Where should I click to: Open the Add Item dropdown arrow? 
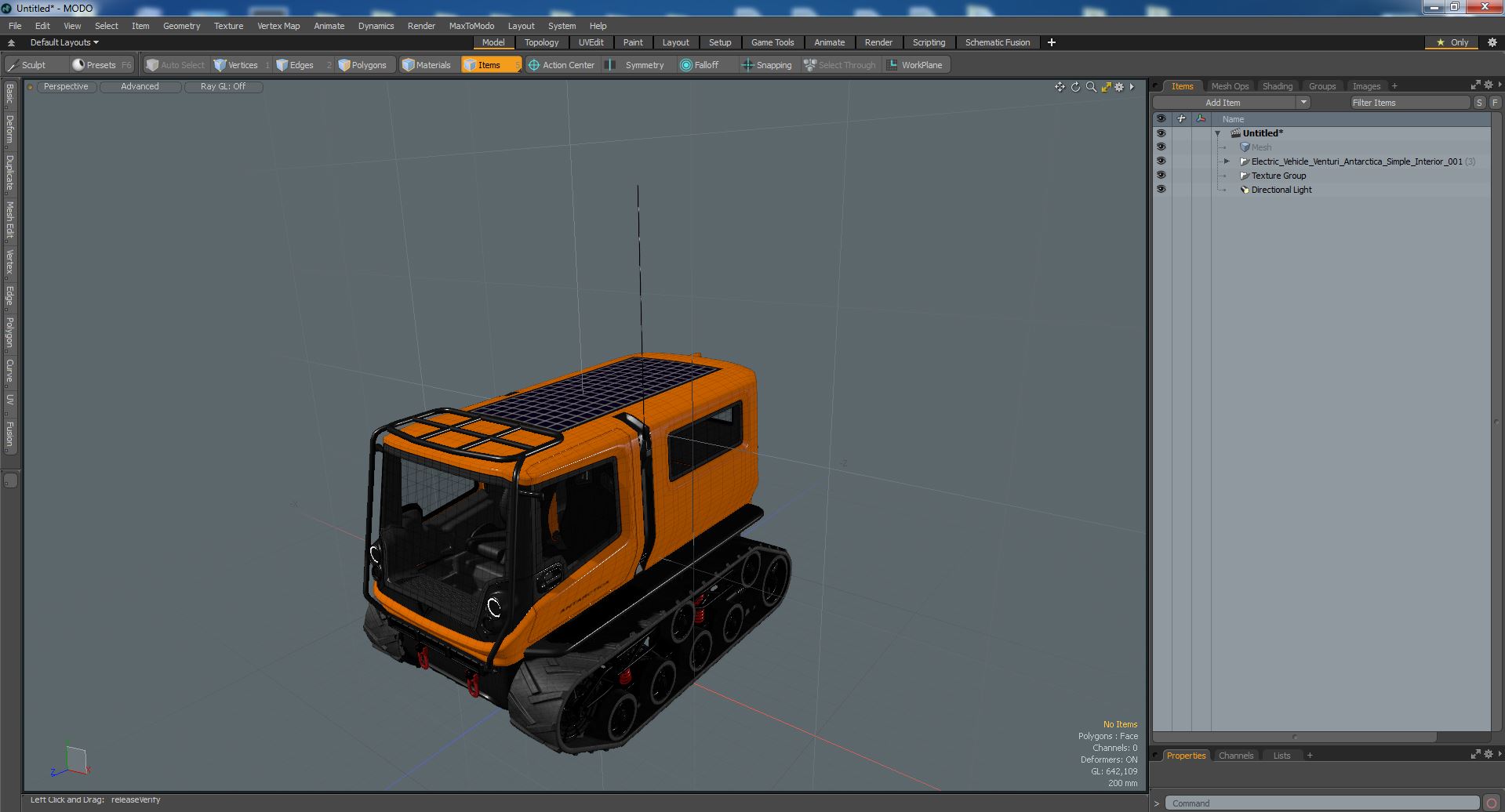(x=1303, y=102)
